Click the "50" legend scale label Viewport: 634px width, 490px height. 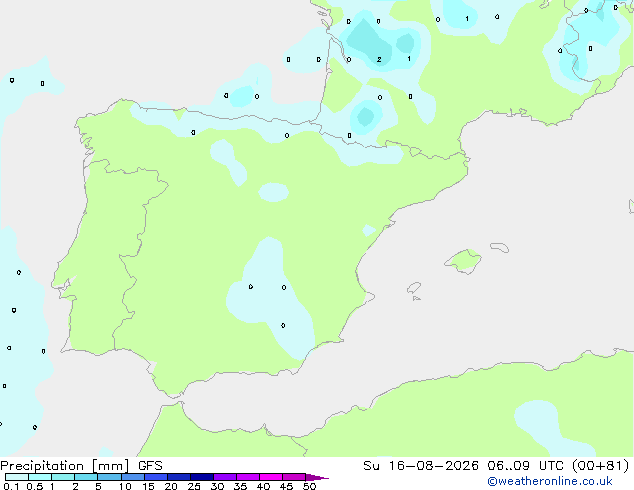(x=309, y=486)
